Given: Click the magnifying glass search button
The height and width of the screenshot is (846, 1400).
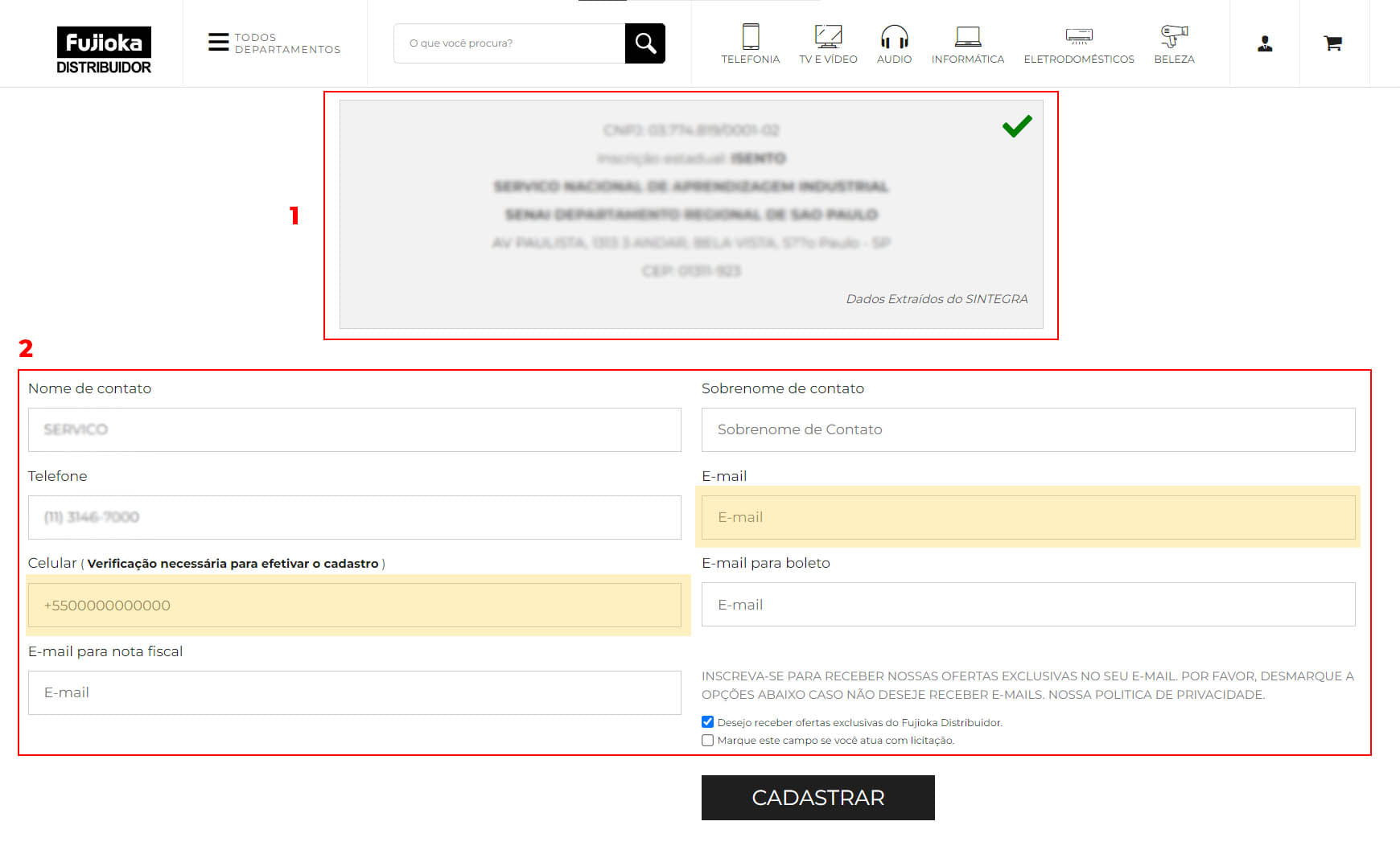Looking at the screenshot, I should pyautogui.click(x=645, y=43).
